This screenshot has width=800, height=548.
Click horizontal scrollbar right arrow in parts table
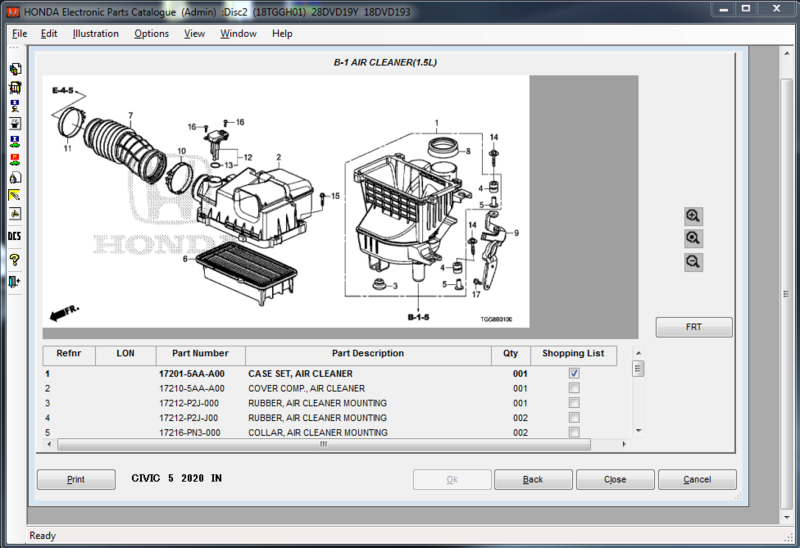coord(624,445)
